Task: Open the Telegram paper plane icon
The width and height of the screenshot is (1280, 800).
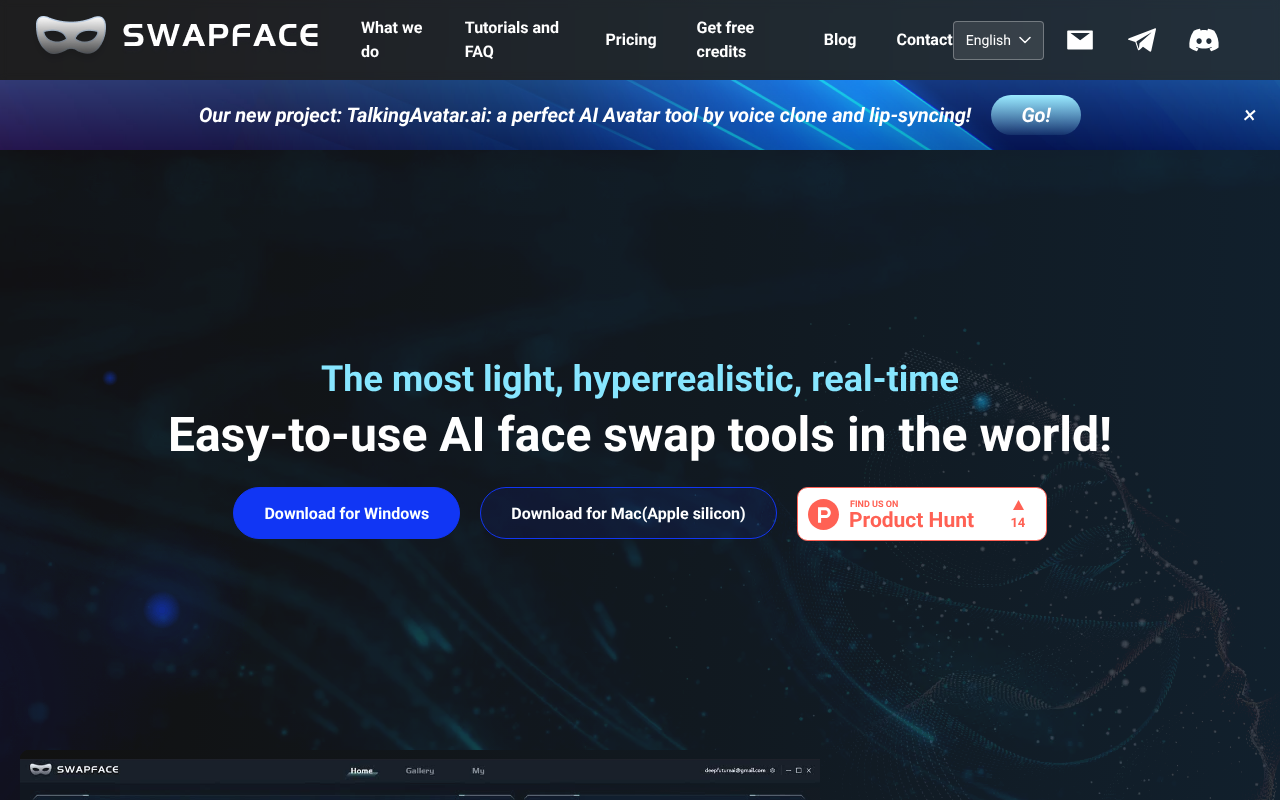Action: (x=1141, y=40)
